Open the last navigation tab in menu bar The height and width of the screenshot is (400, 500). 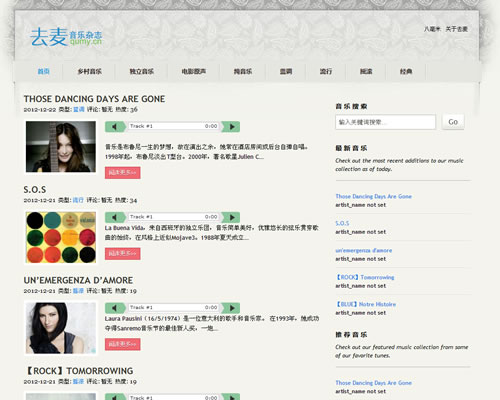406,71
